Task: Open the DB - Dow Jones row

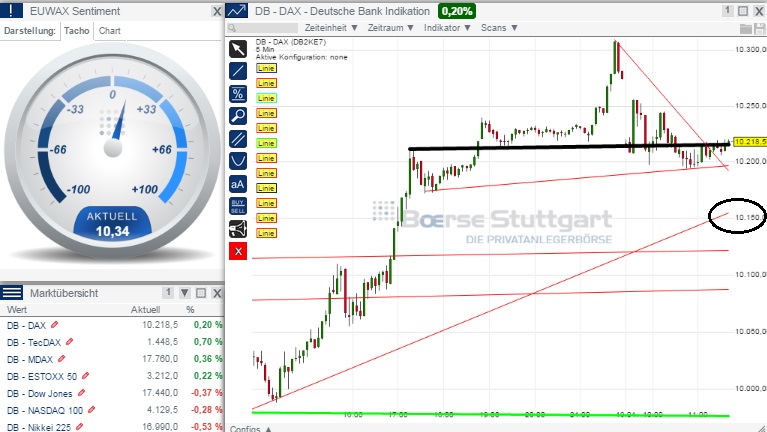Action: coord(112,393)
